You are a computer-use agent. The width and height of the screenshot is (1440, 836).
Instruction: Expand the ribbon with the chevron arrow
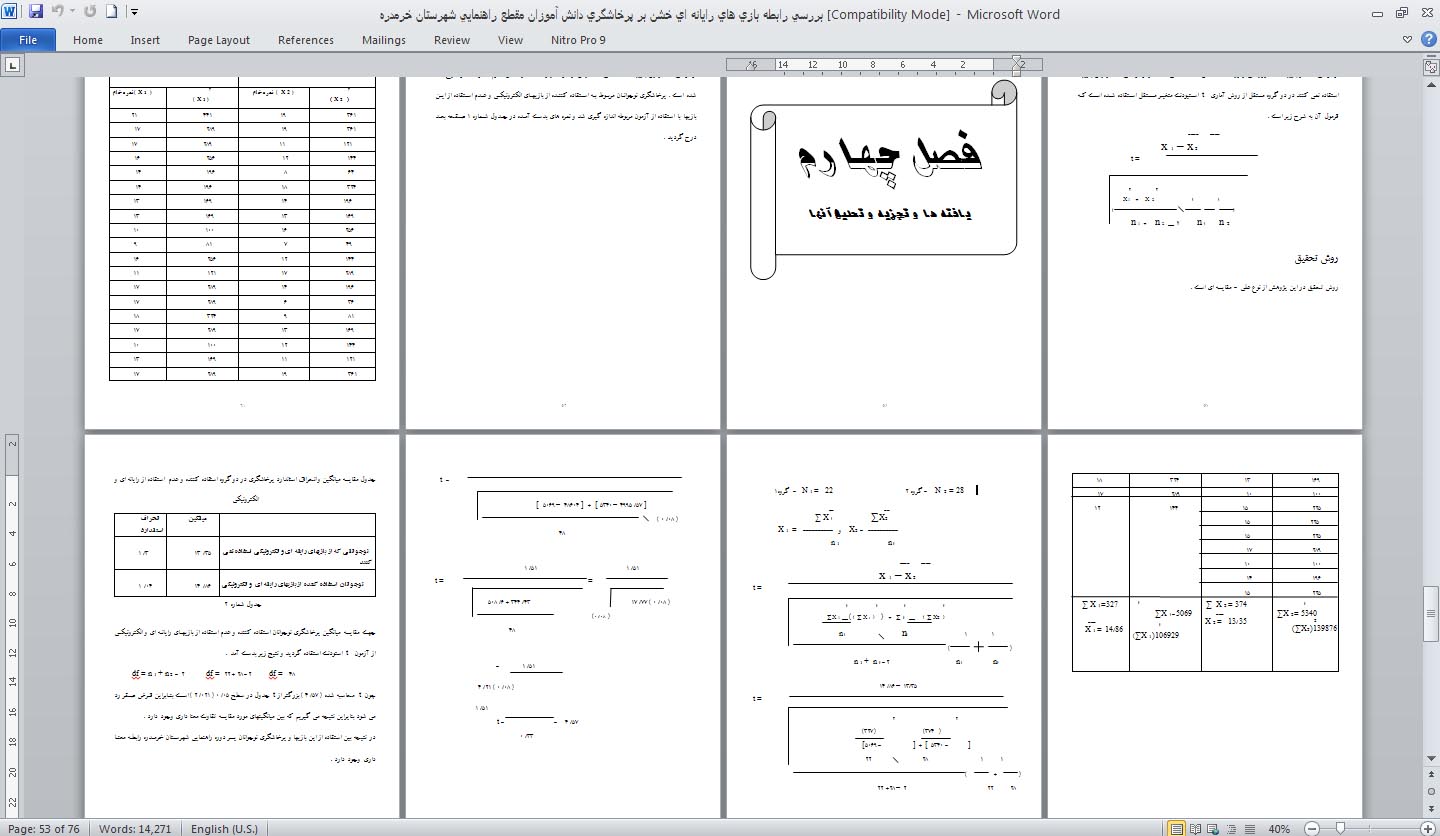[1407, 40]
